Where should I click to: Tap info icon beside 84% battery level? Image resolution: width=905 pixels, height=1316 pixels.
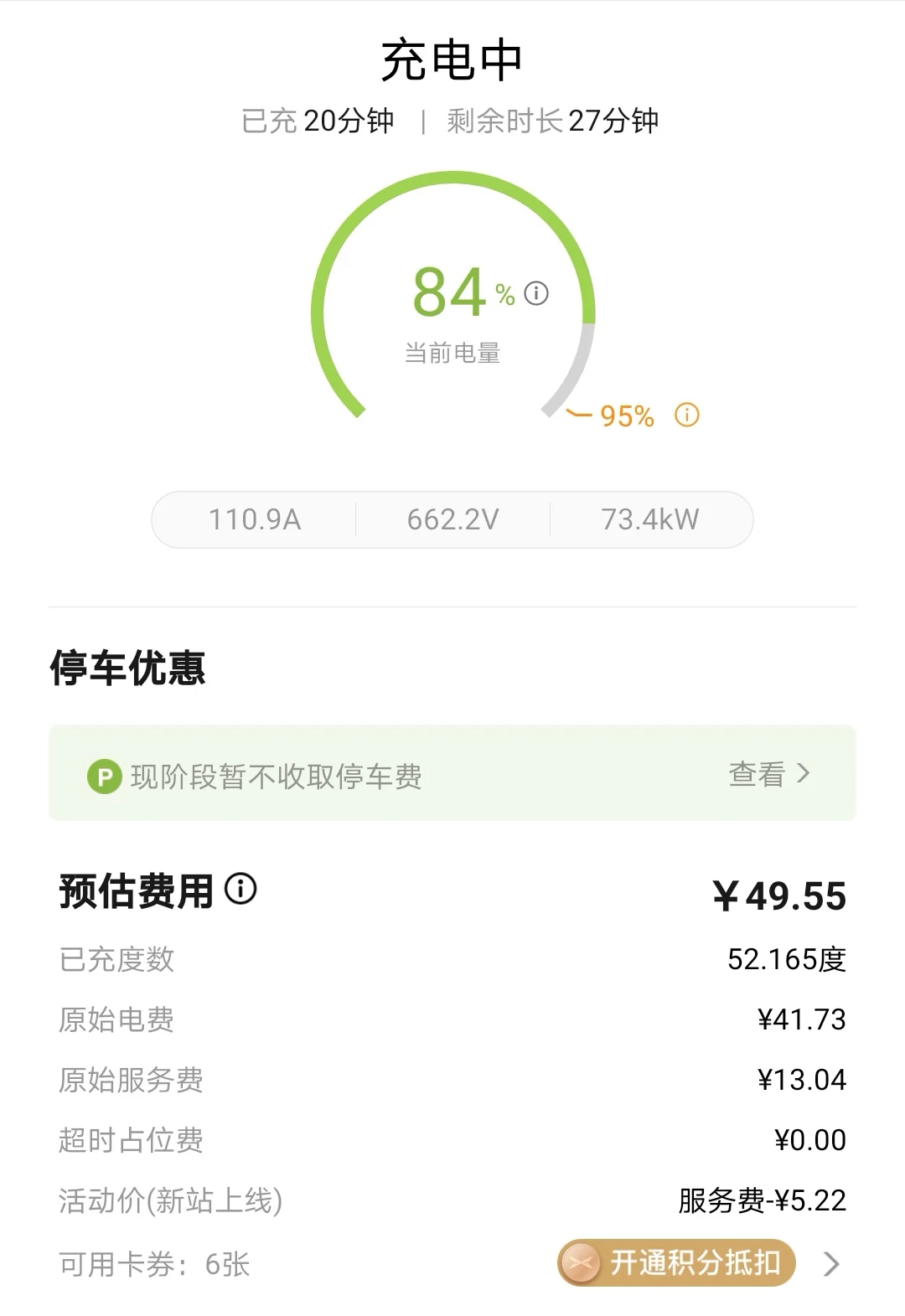536,293
